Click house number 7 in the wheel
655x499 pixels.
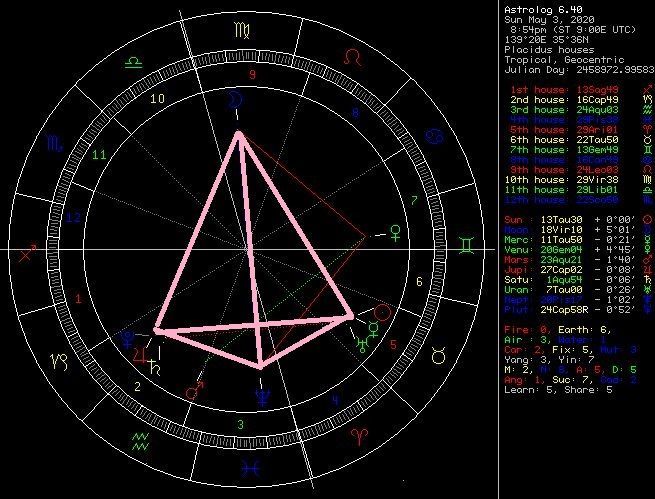pyautogui.click(x=414, y=201)
